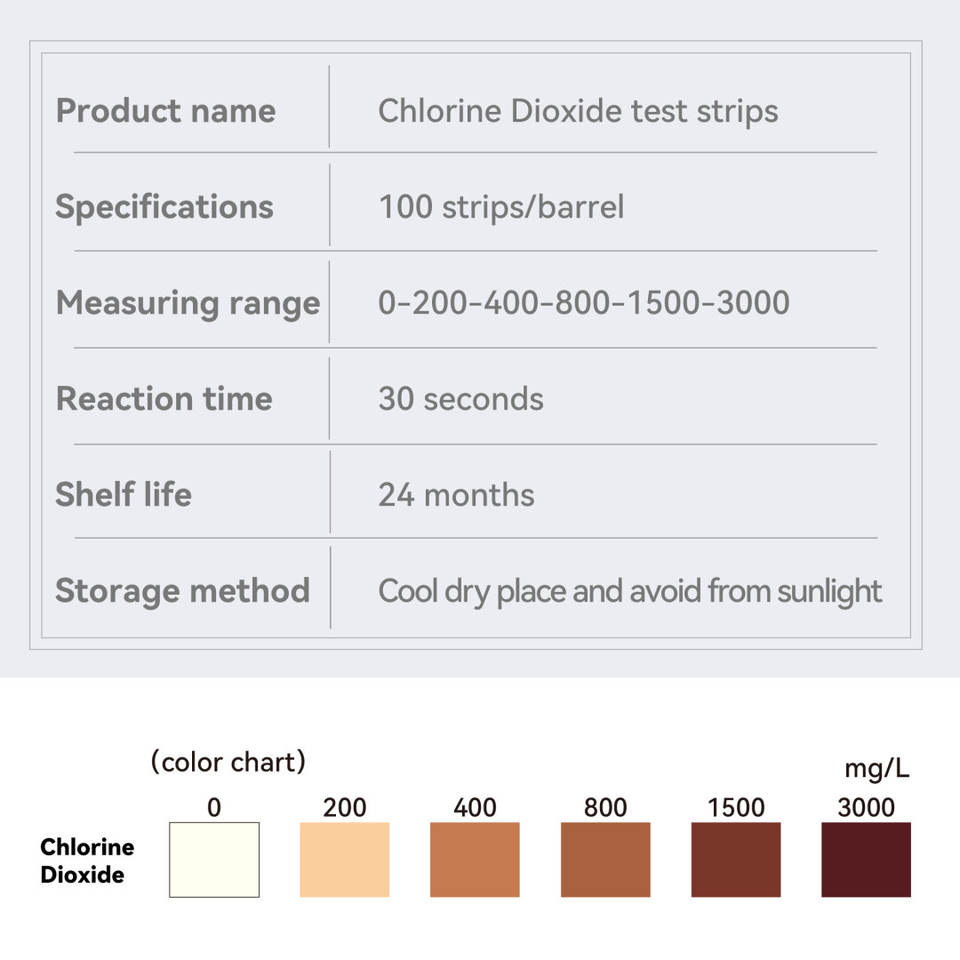Click the 0 mg/L cream color swatch
Image resolution: width=960 pixels, height=960 pixels.
tap(214, 859)
